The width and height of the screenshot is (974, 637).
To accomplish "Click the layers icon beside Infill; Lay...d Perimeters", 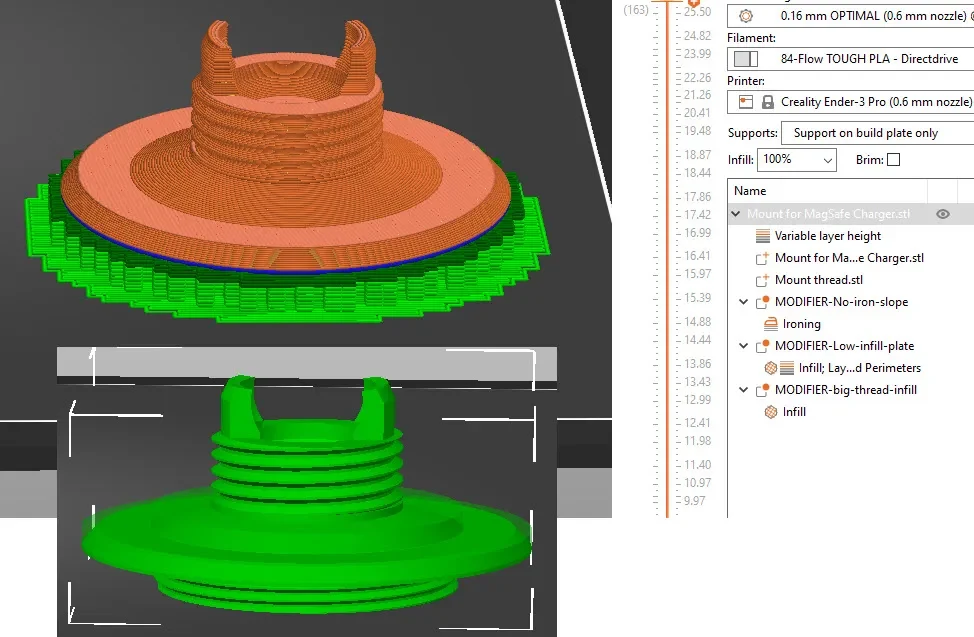I will coord(787,368).
